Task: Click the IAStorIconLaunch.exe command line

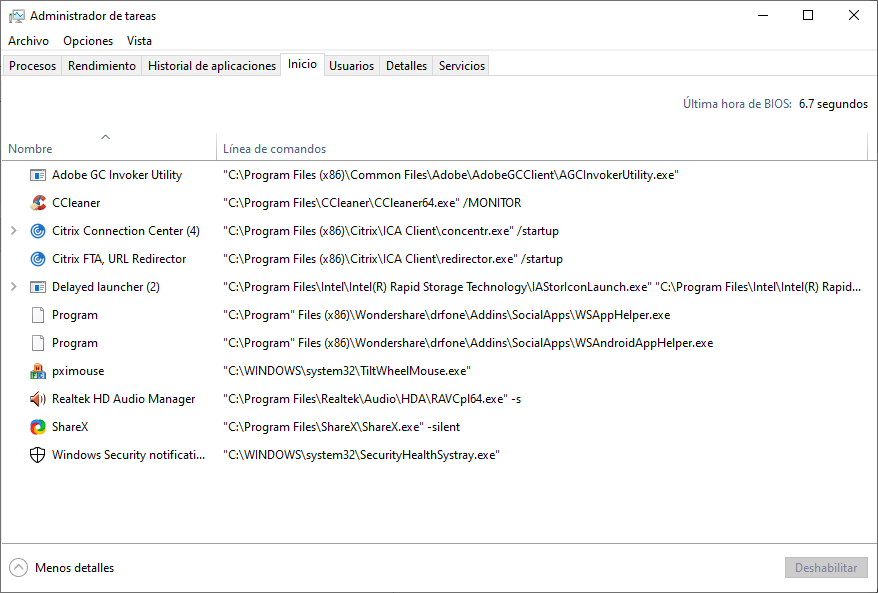Action: click(542, 287)
